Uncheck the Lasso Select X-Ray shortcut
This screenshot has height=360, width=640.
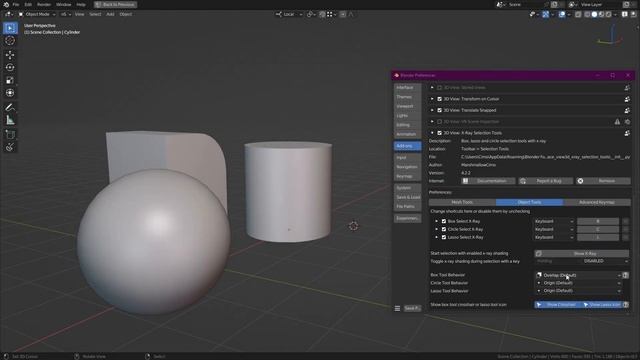click(444, 237)
